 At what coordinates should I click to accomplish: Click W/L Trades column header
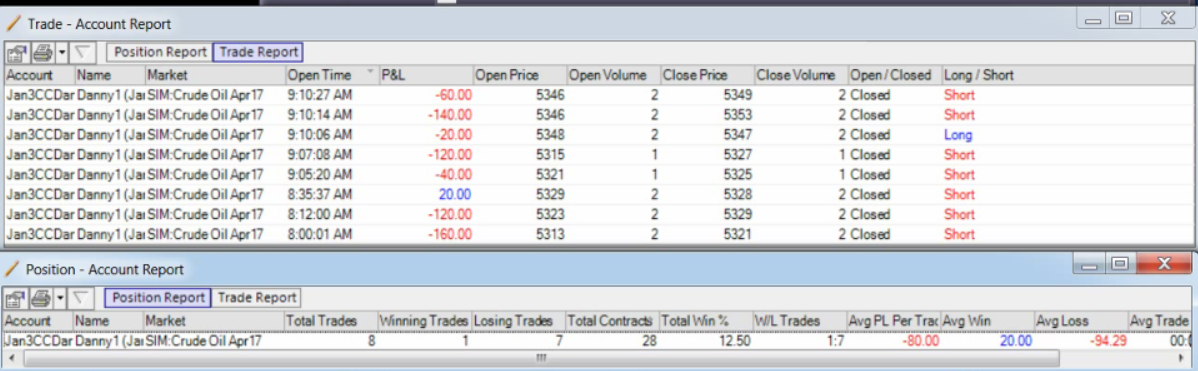(800, 321)
